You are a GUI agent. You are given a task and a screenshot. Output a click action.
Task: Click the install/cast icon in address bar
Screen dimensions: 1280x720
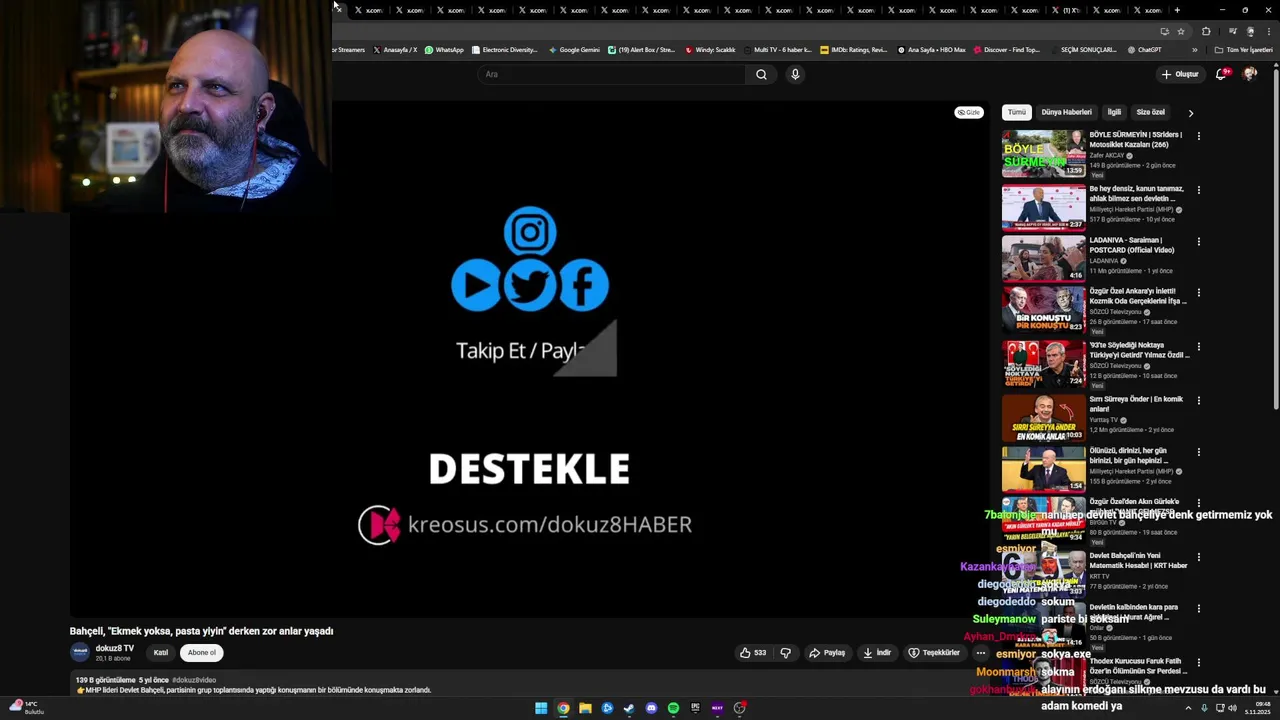(1164, 31)
